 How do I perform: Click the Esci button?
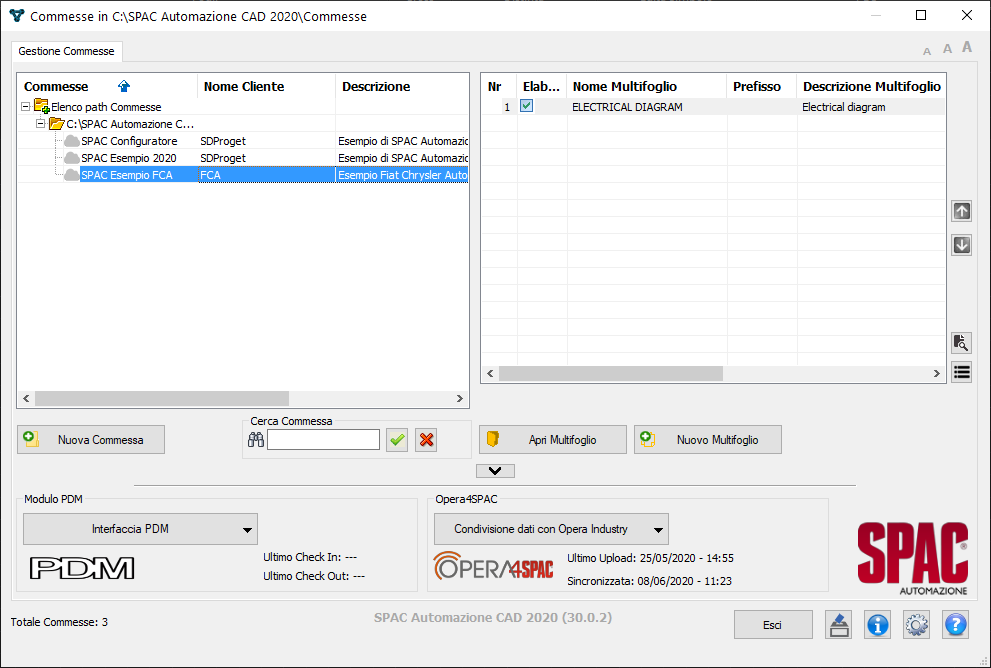773,625
